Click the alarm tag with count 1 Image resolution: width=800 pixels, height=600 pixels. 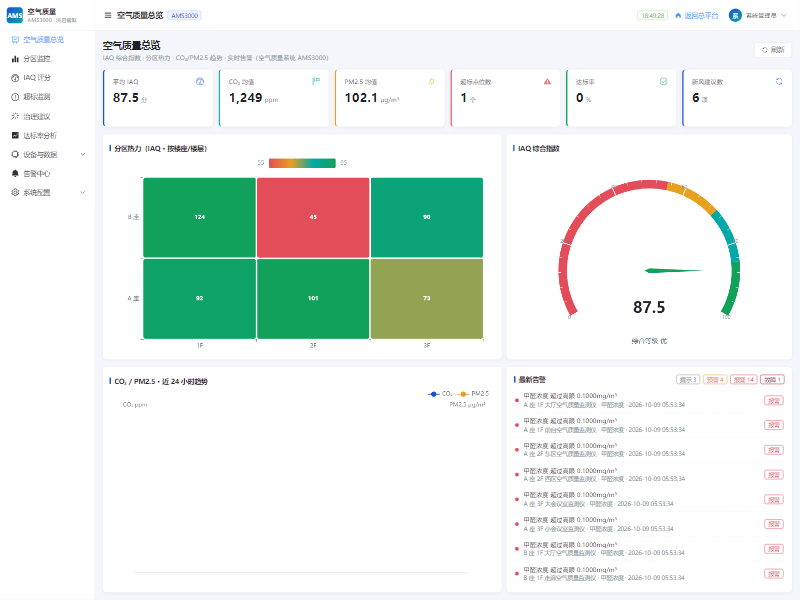[x=772, y=380]
